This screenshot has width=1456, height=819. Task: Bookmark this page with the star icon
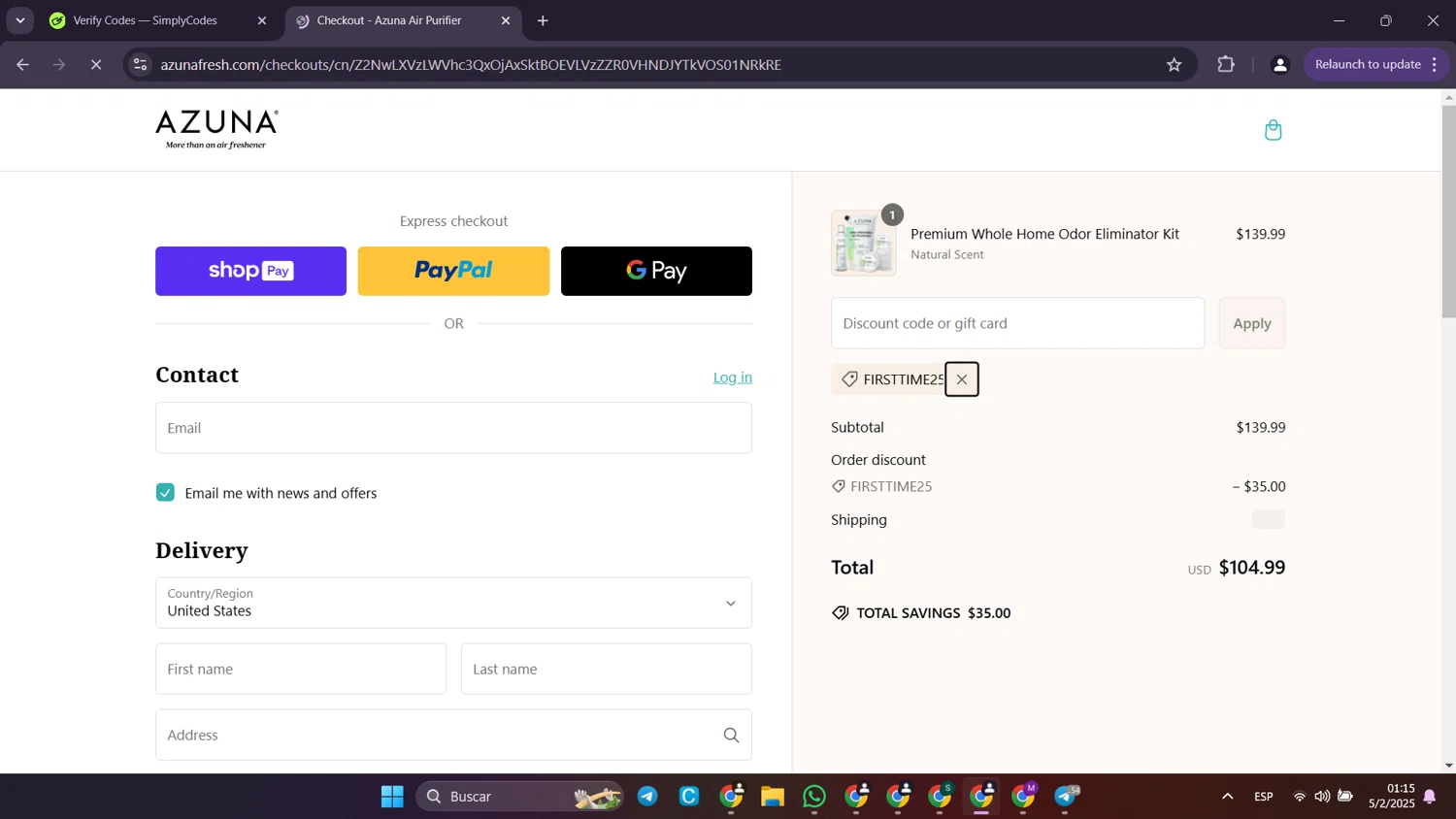(x=1174, y=65)
